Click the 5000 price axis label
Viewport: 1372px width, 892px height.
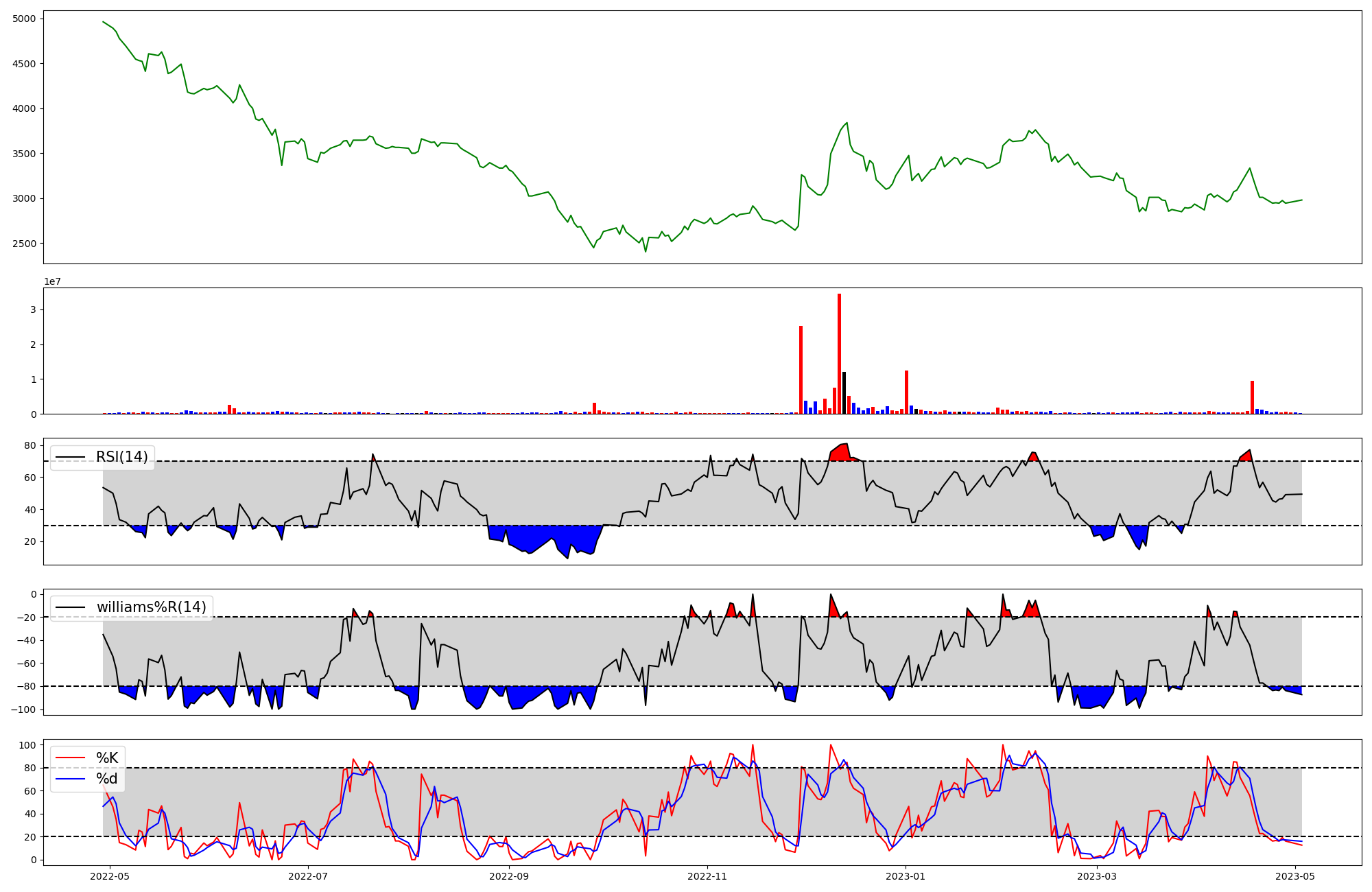click(x=24, y=19)
